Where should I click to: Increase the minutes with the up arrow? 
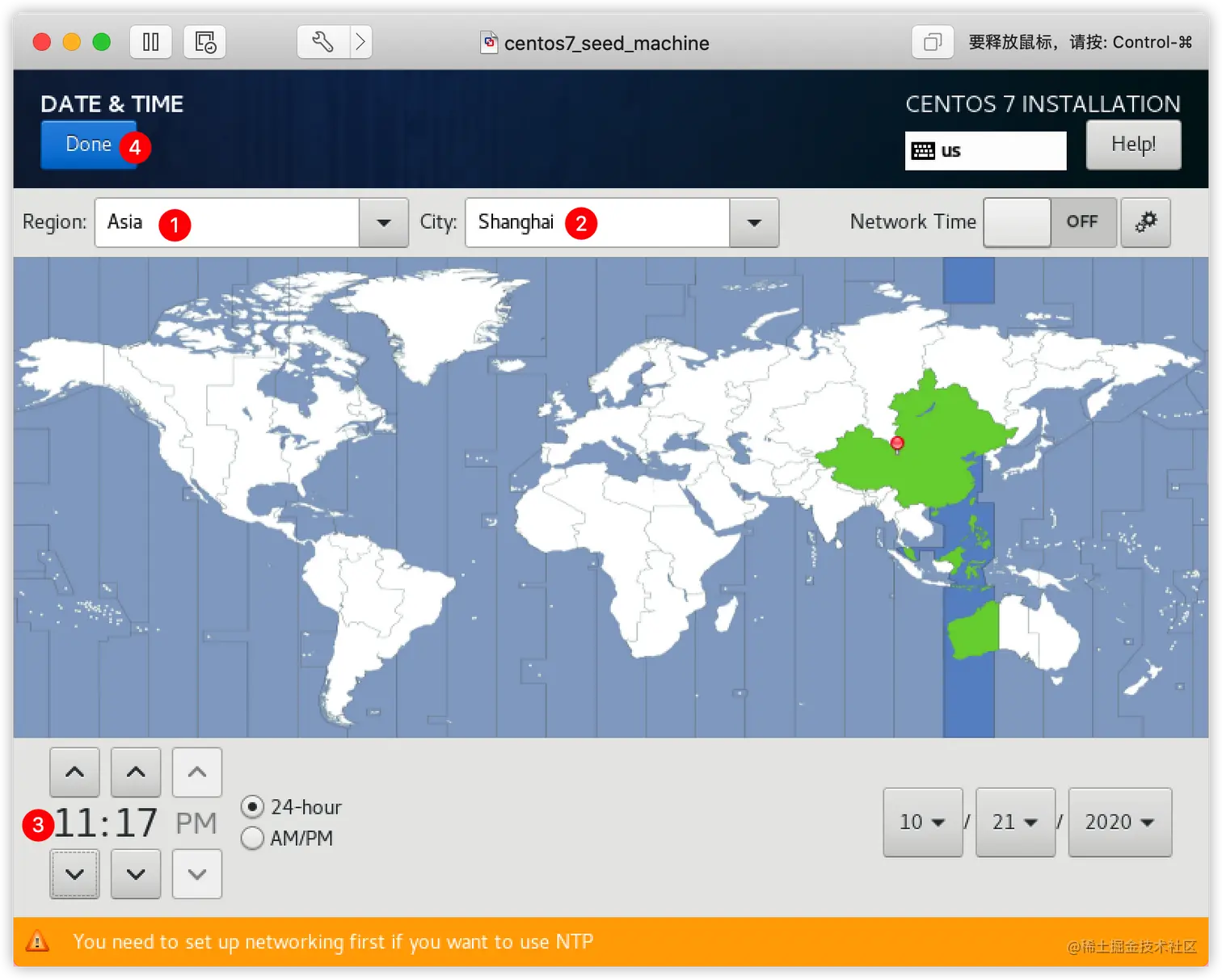(x=136, y=772)
